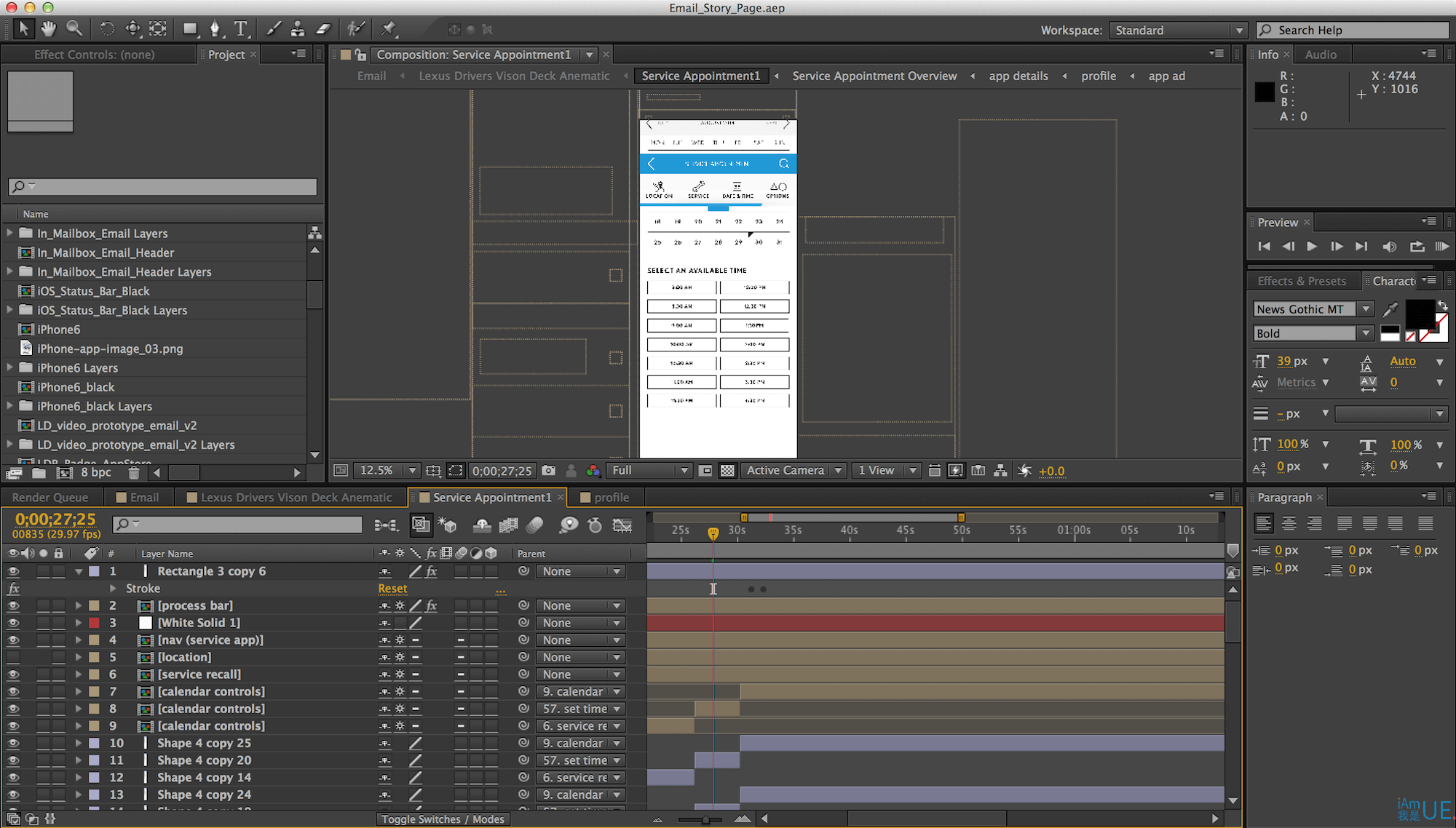Open the Effect Controls tab

pyautogui.click(x=95, y=55)
